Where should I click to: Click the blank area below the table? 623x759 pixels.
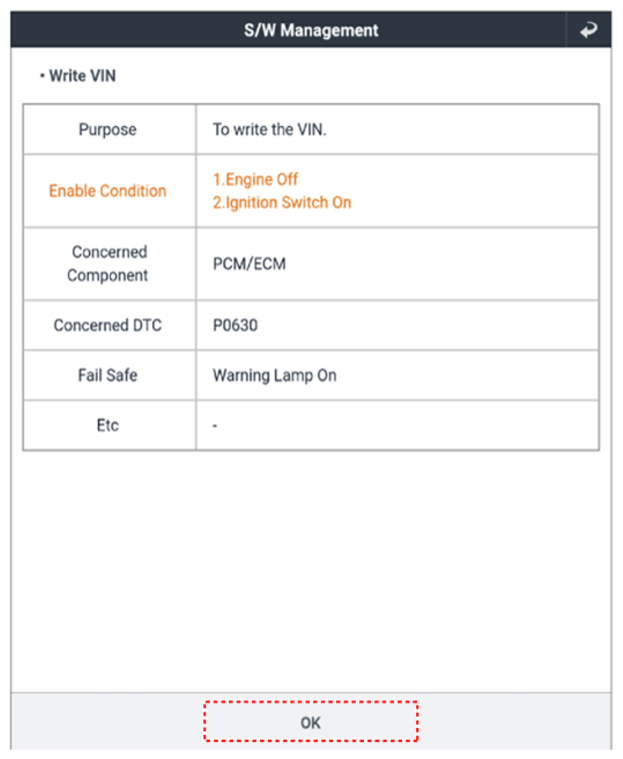coord(311,570)
